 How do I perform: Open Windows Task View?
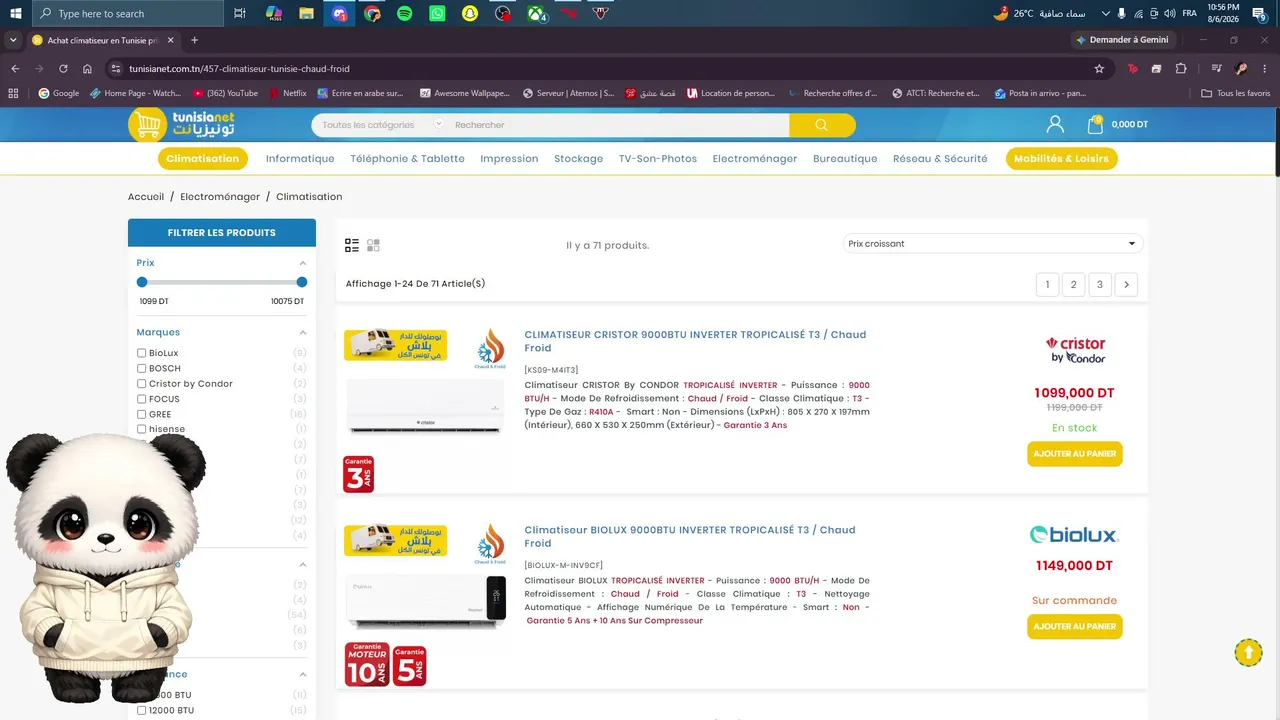pyautogui.click(x=240, y=13)
